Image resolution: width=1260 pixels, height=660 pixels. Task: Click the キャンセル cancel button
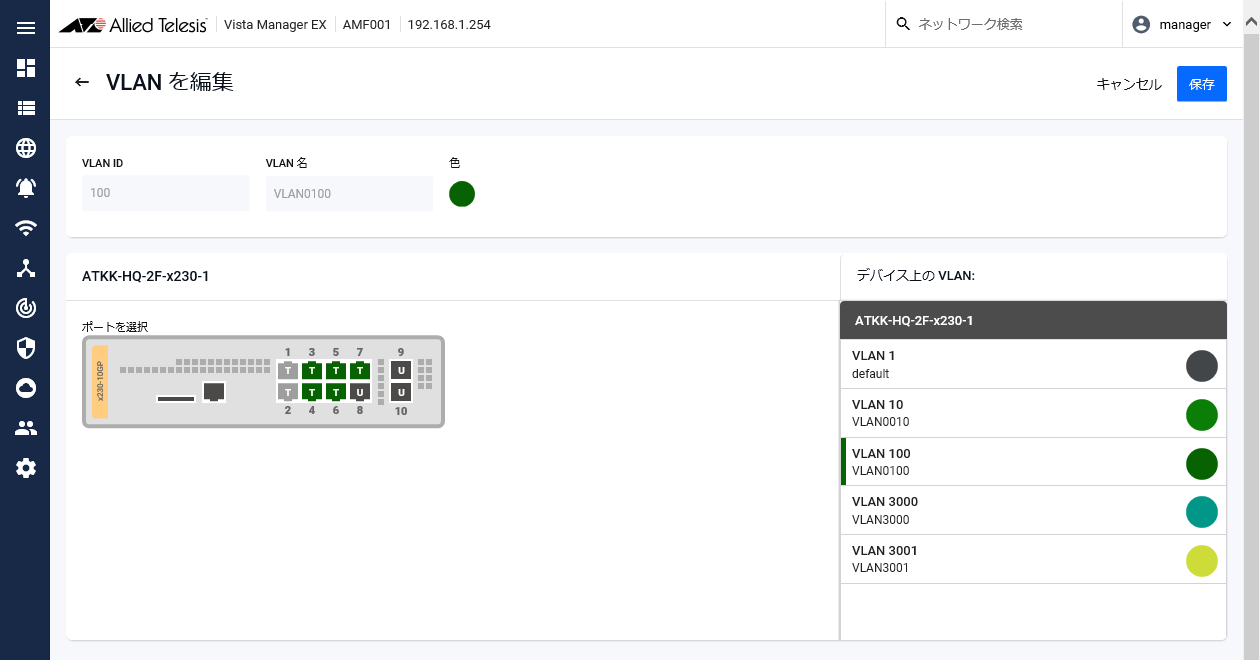point(1129,84)
